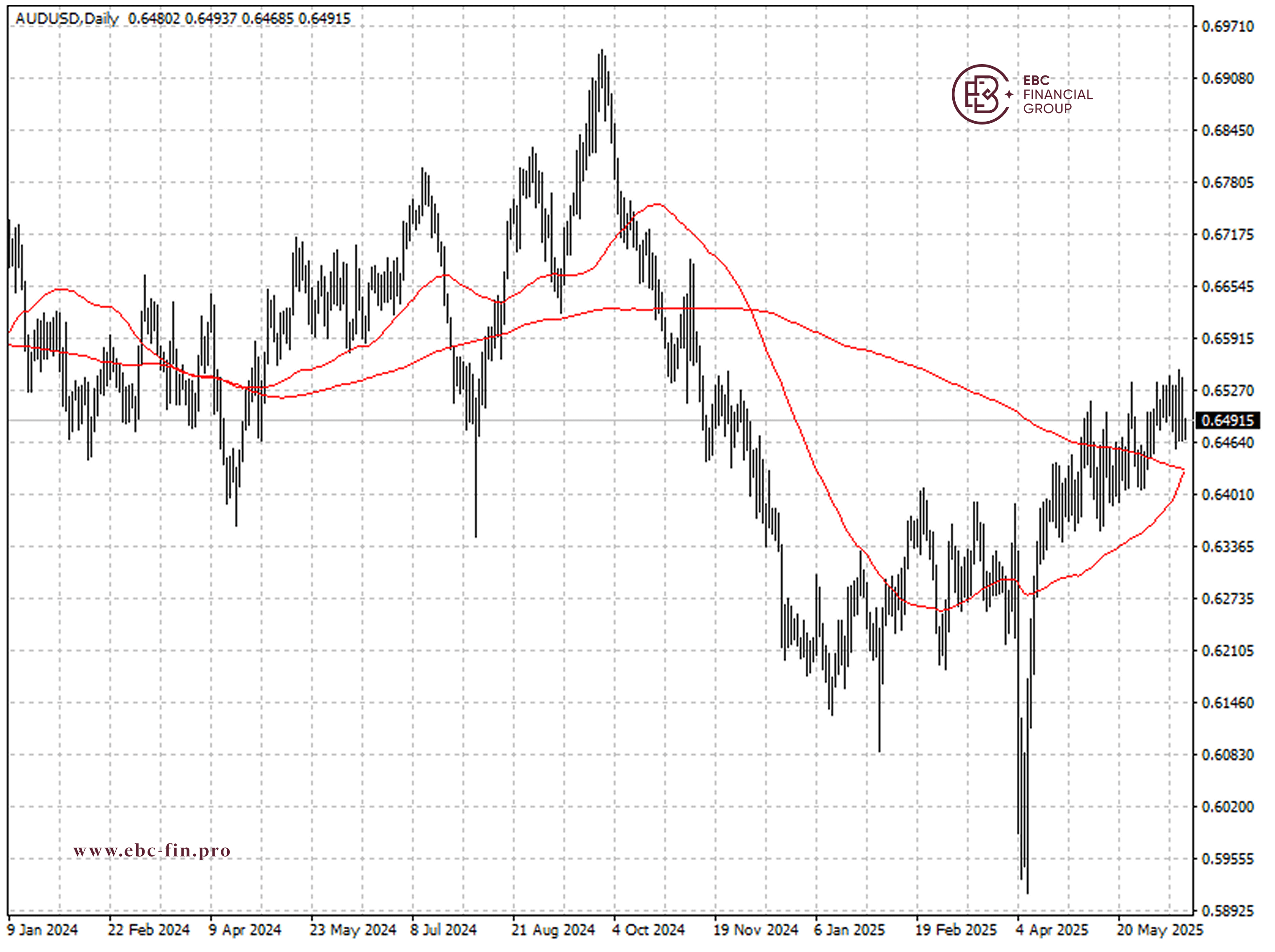
Task: Select the 6 Jan 2025 date label
Action: click(x=849, y=930)
